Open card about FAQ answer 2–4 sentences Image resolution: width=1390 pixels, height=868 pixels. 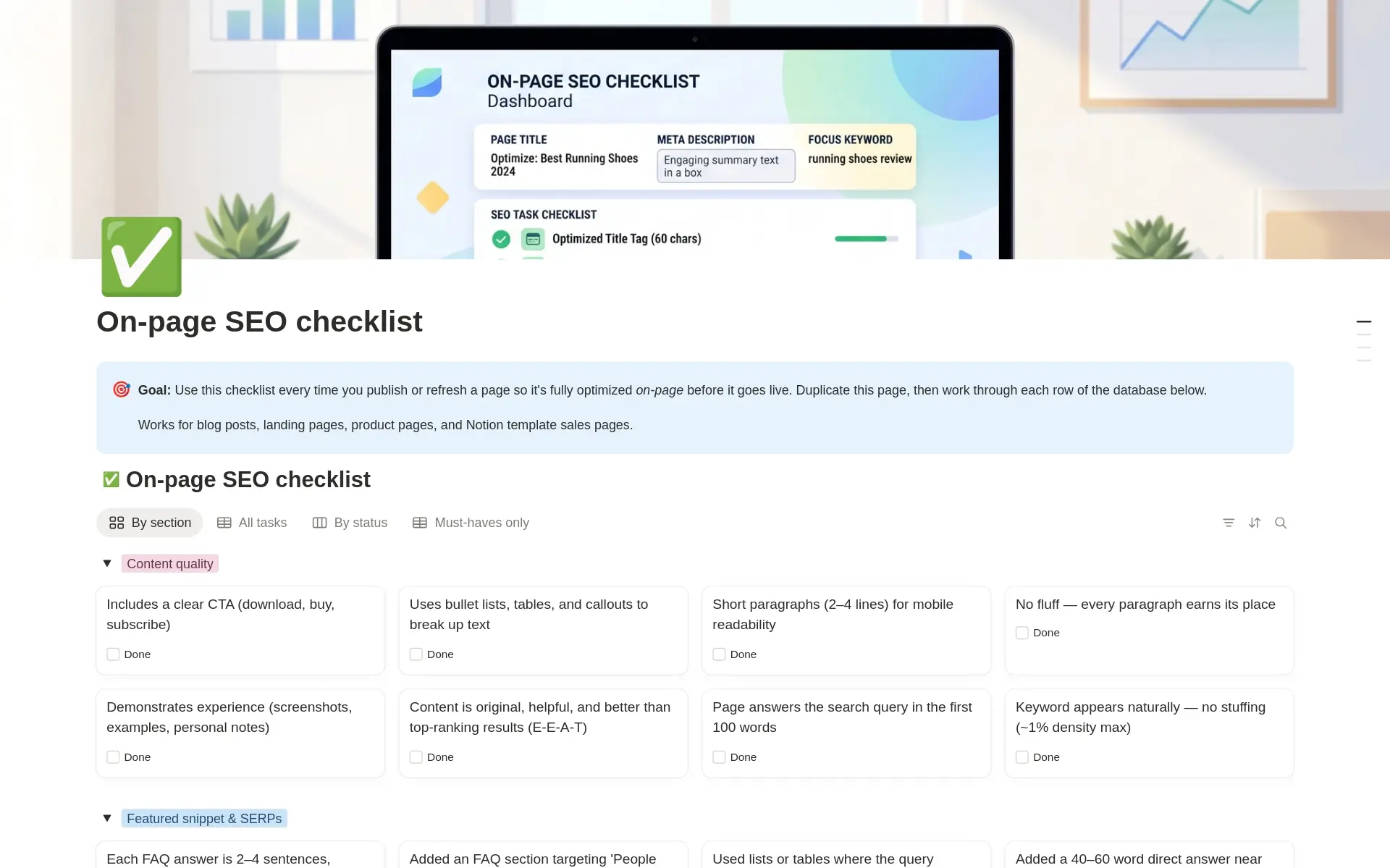(x=240, y=855)
